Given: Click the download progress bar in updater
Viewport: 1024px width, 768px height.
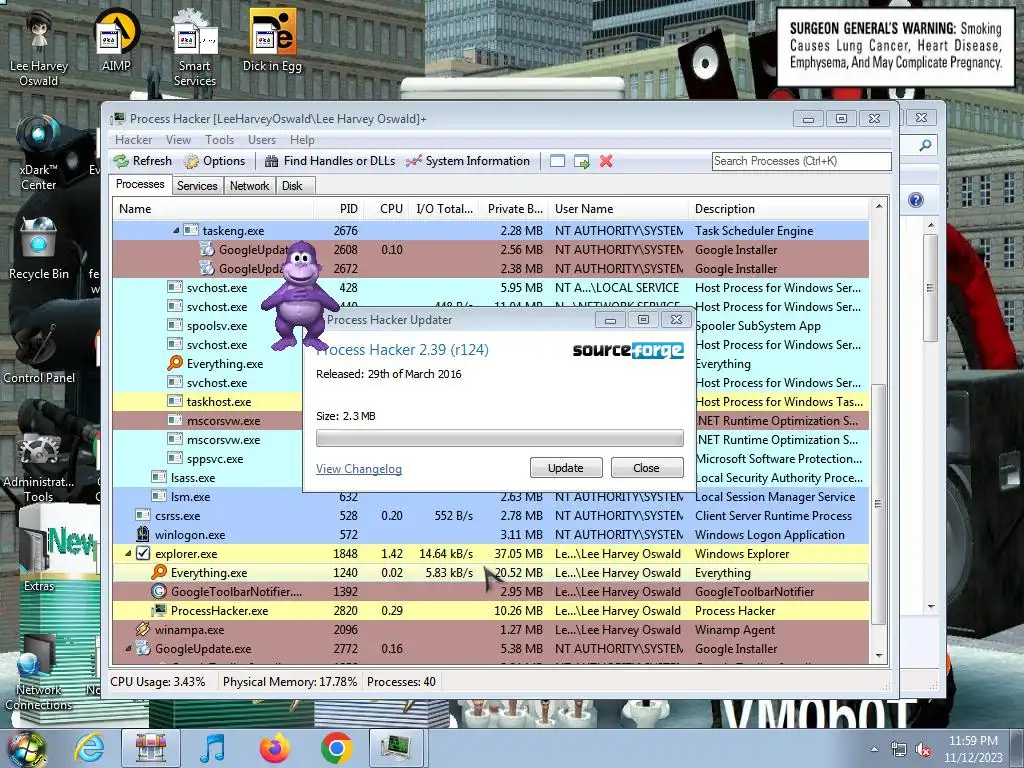Looking at the screenshot, I should tap(500, 438).
